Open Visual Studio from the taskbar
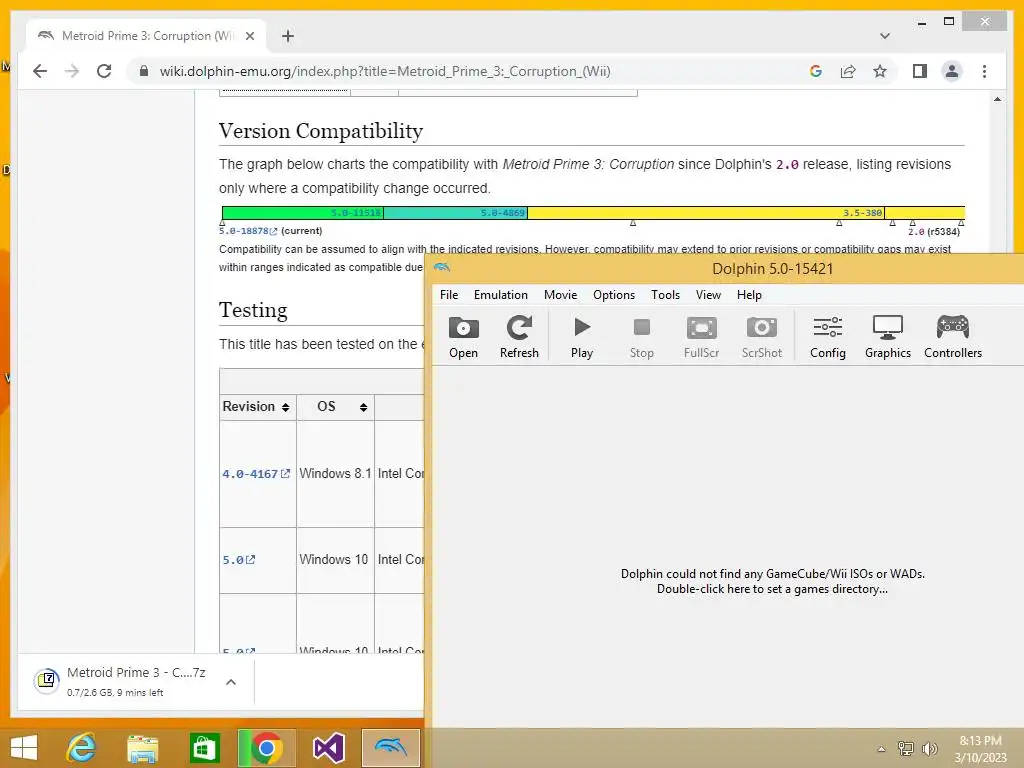This screenshot has height=768, width=1024. point(328,748)
